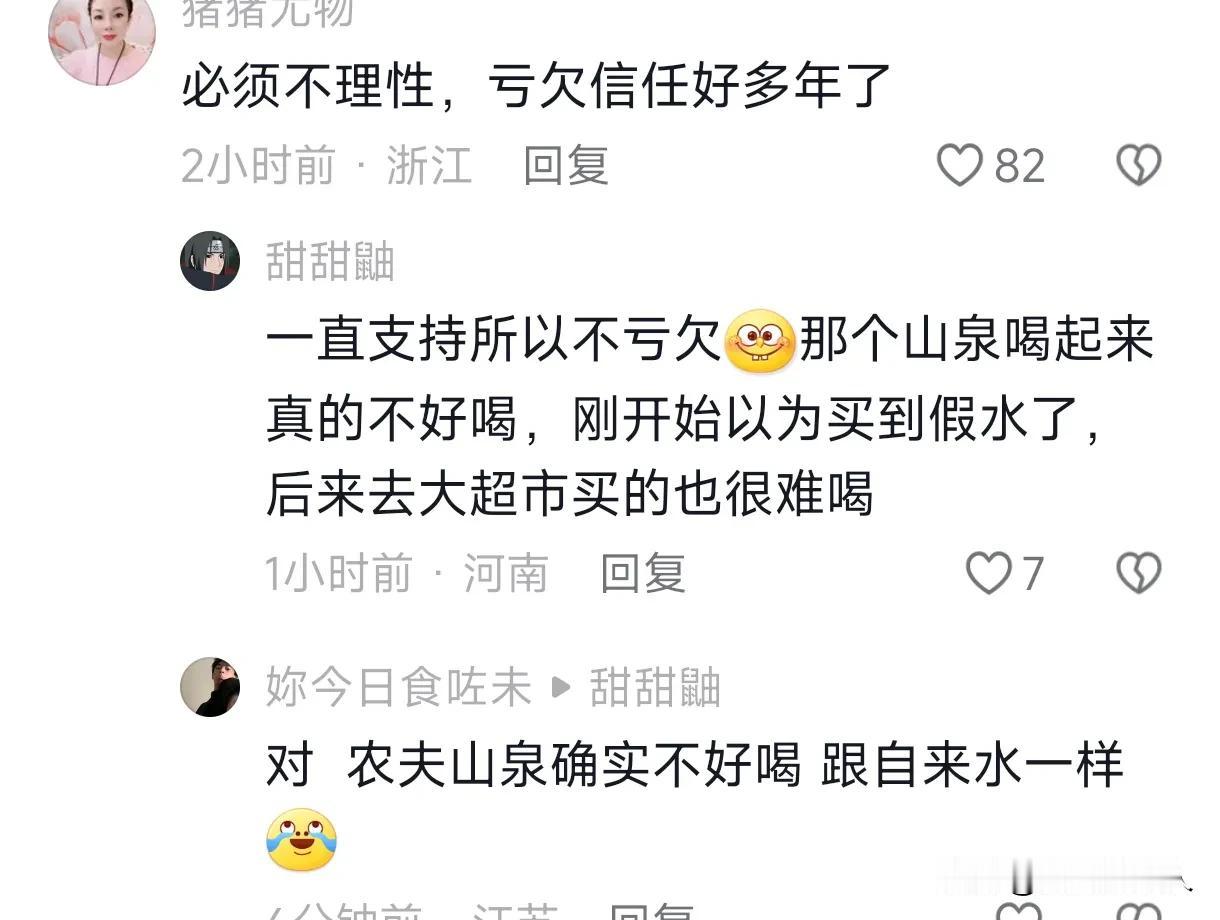Open 甜甜鼬's Itachi avatar

click(x=210, y=261)
